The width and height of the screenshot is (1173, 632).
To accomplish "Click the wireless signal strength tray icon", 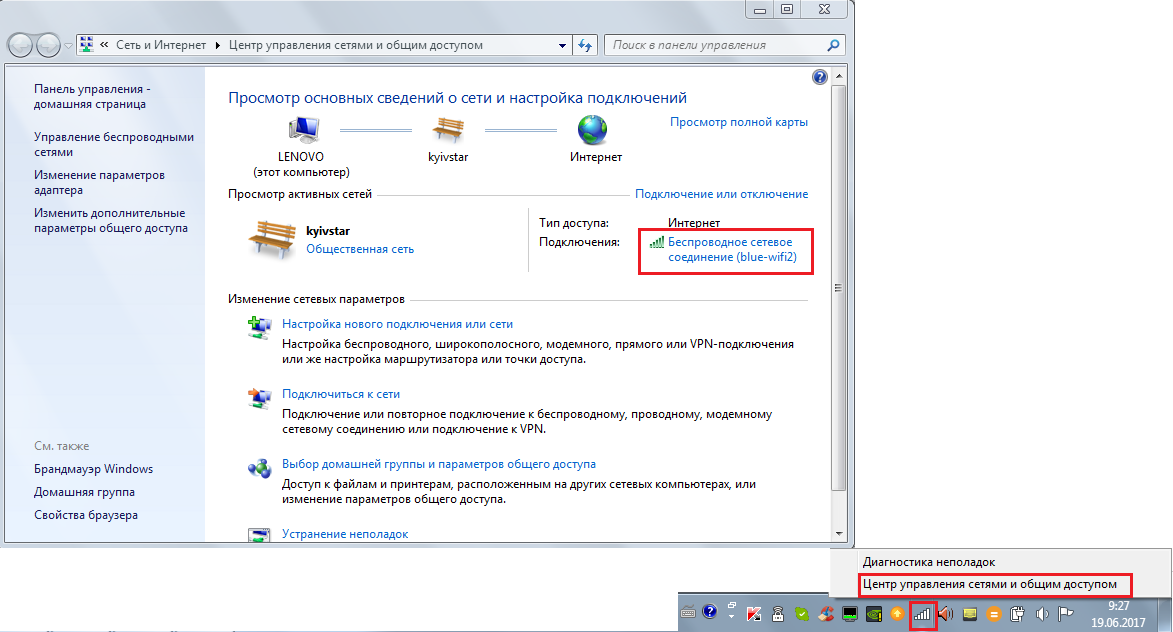I will tap(922, 613).
